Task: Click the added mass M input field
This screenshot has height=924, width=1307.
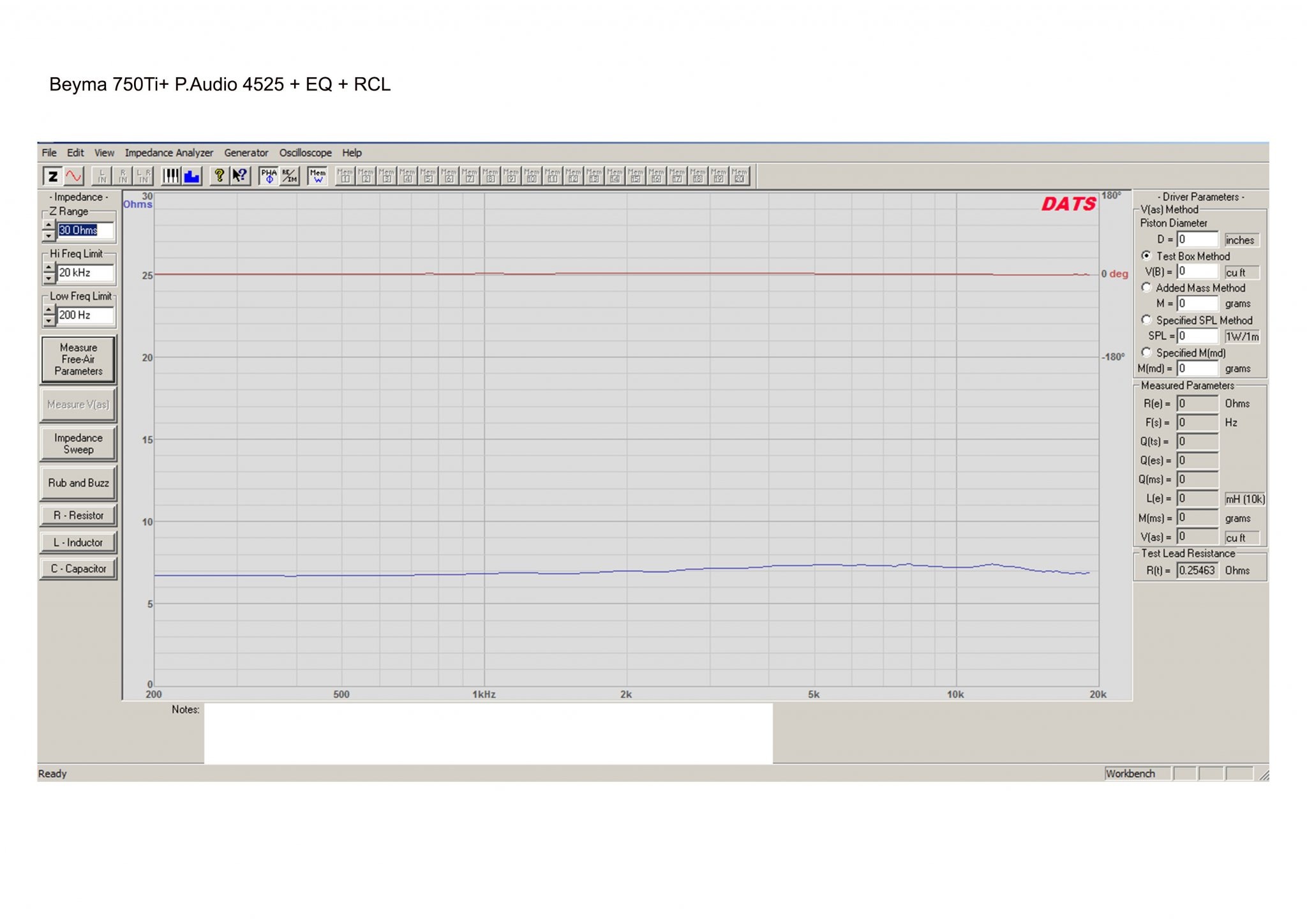Action: tap(1198, 304)
